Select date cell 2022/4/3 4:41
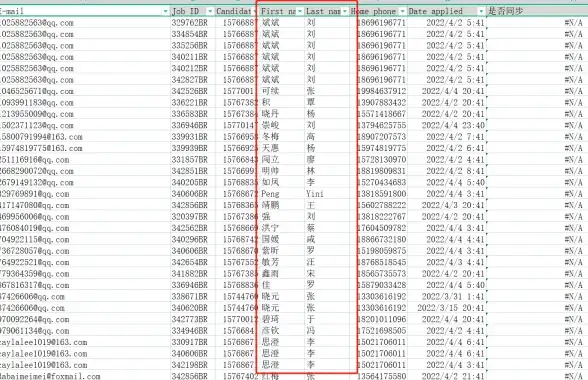The height and width of the screenshot is (380, 588). tap(455, 262)
